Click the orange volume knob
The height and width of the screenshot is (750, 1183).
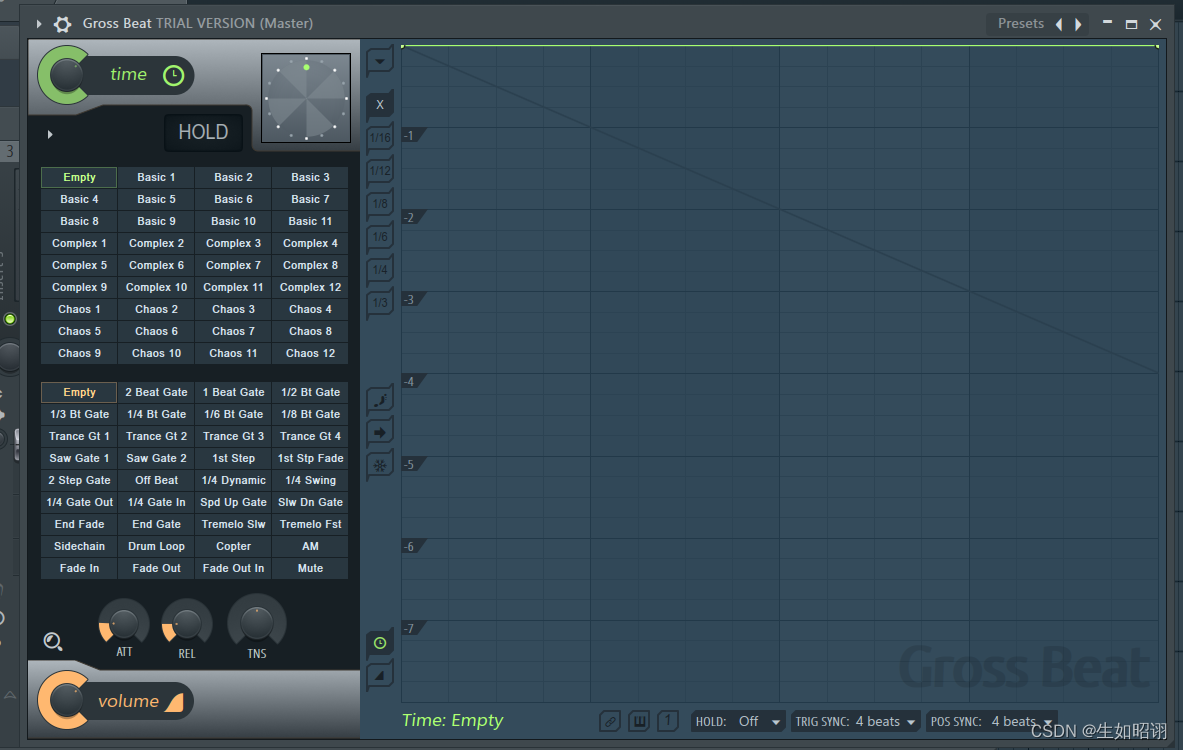pos(66,701)
